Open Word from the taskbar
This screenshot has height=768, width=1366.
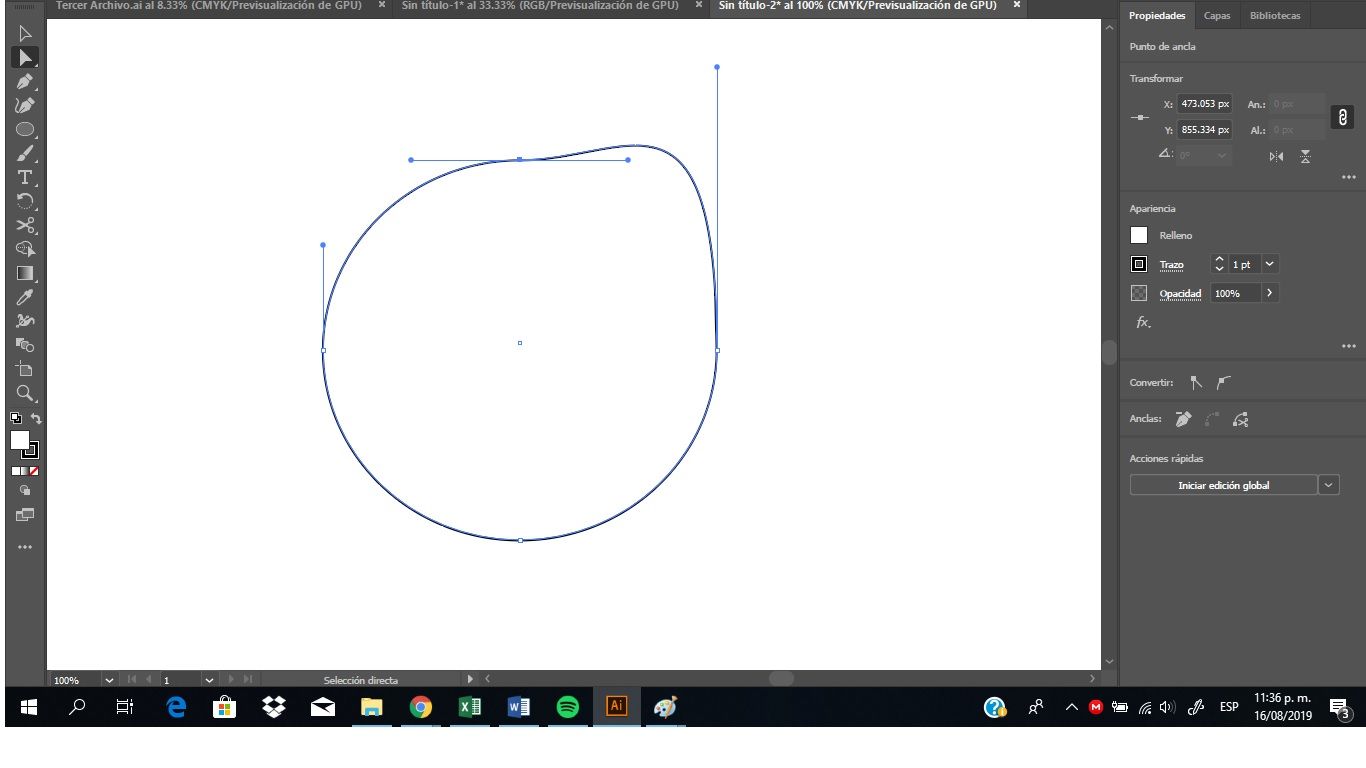519,707
